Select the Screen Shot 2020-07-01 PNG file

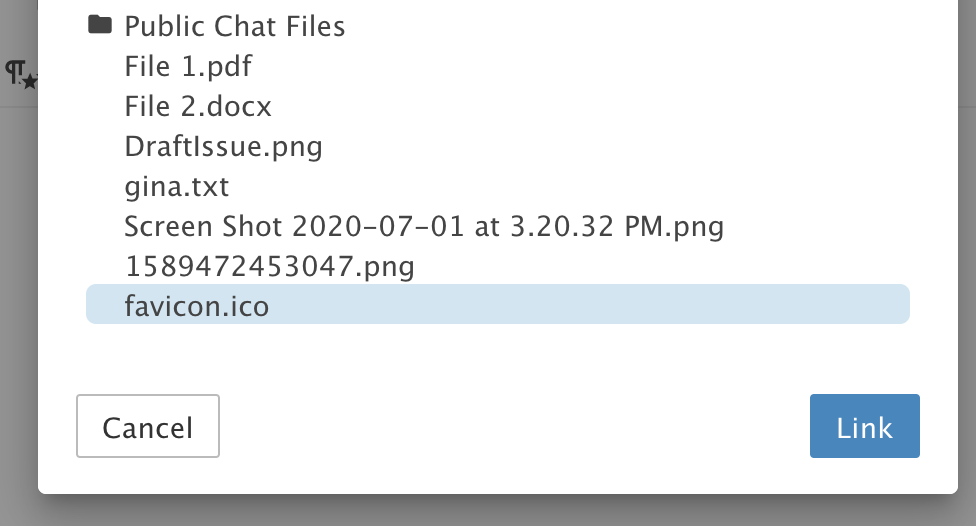click(423, 226)
